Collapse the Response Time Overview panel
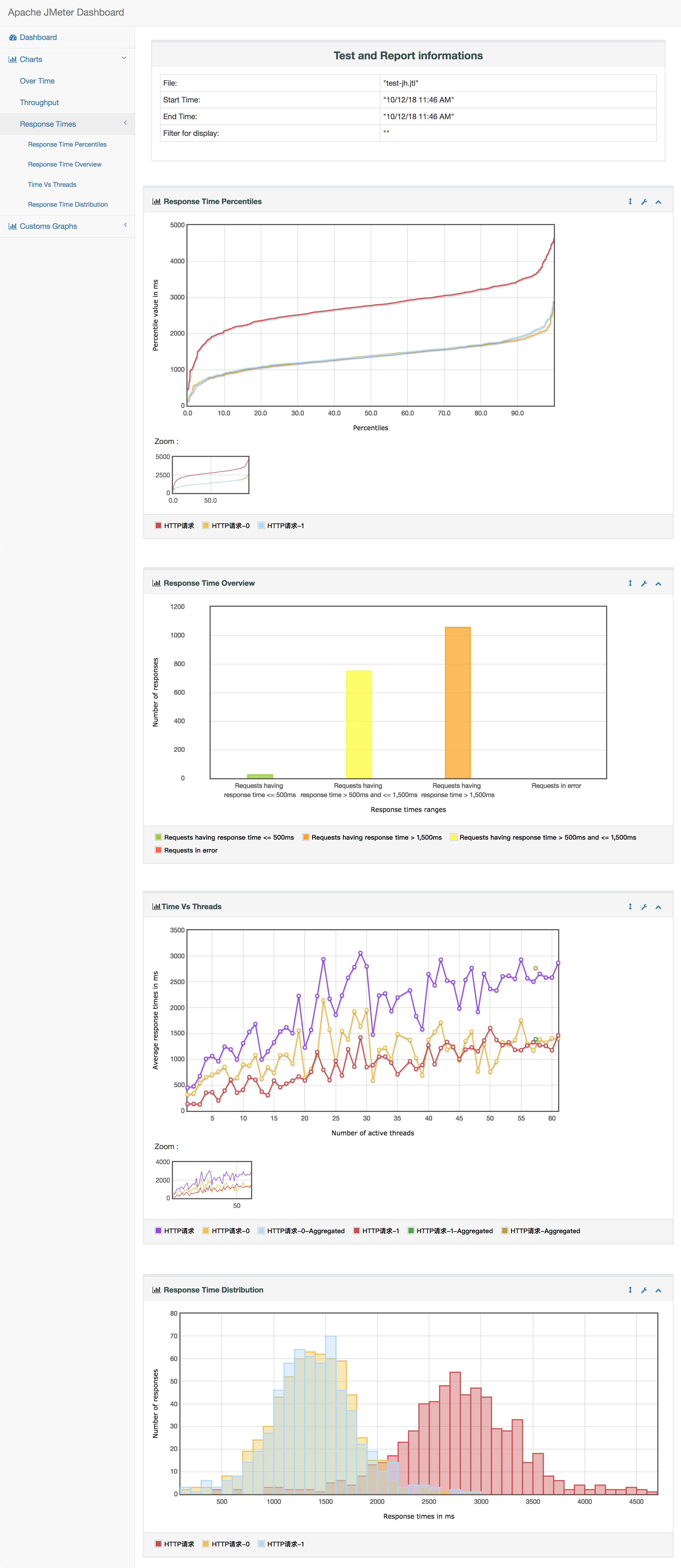681x1568 pixels. (658, 584)
